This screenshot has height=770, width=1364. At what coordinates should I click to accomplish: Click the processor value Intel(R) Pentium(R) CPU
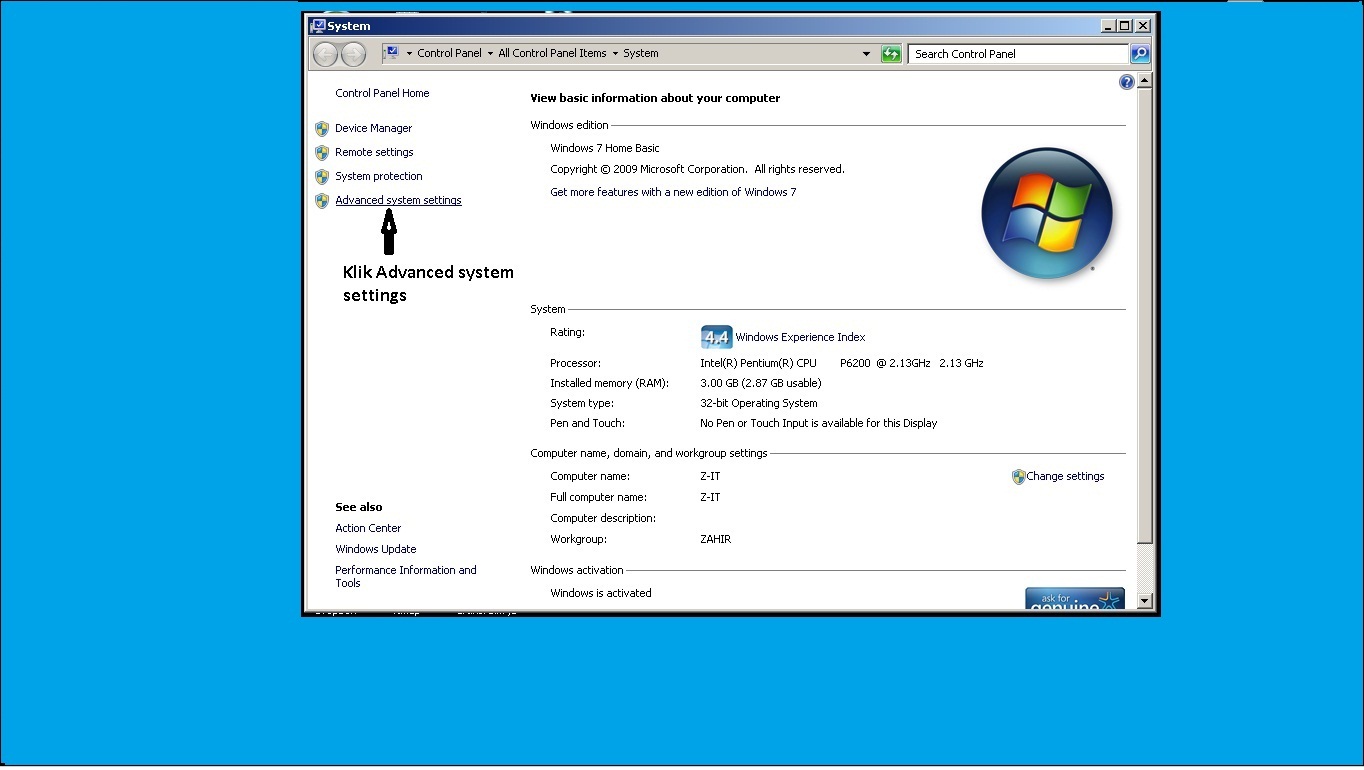(758, 363)
